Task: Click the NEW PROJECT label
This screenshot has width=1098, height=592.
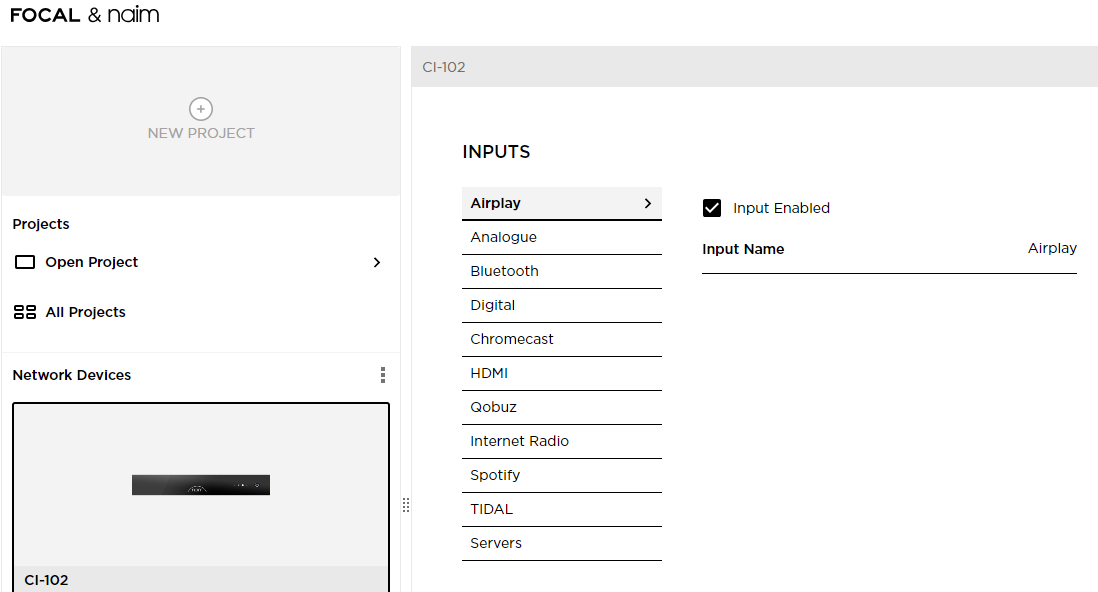Action: (201, 133)
